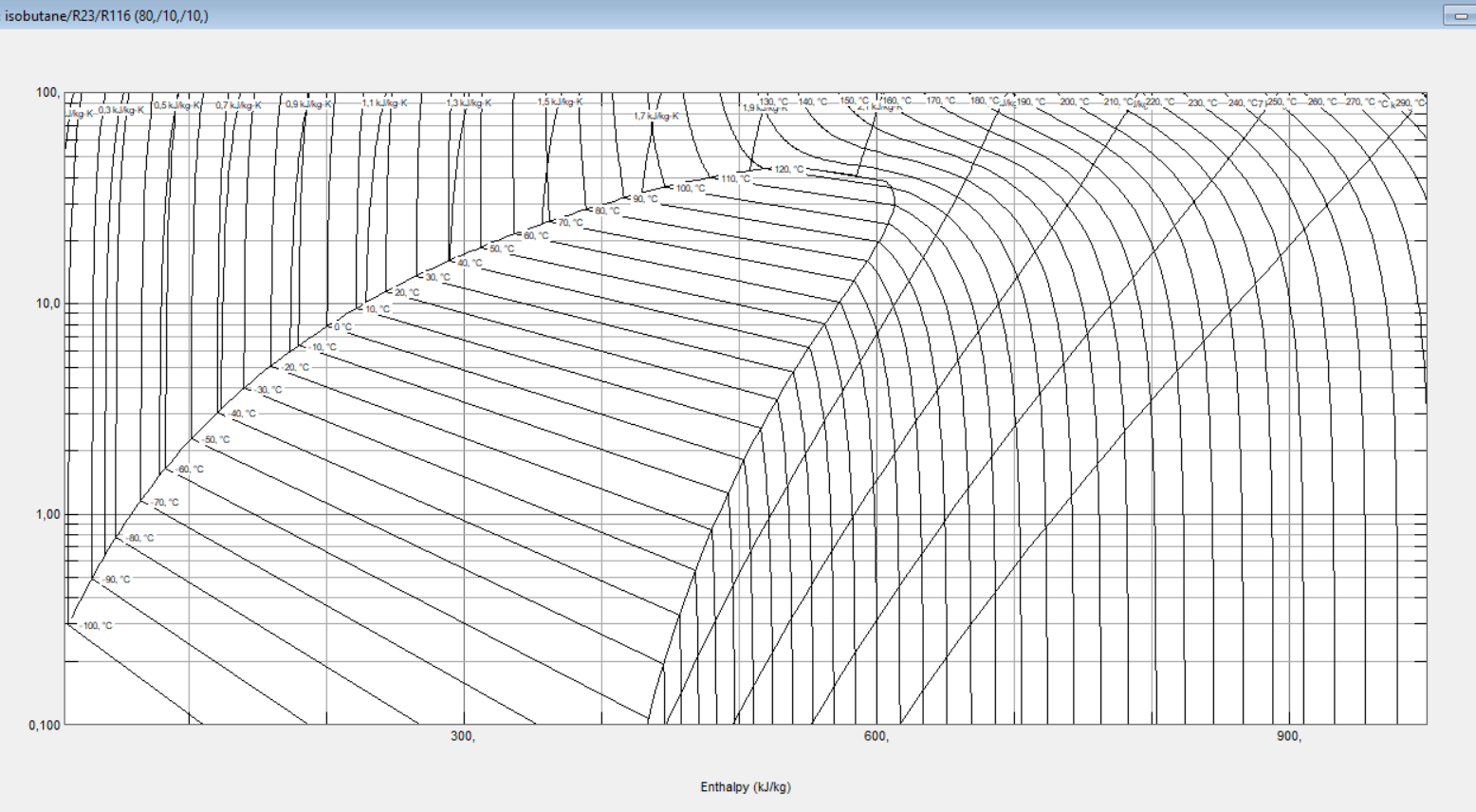Click the 0,5 kJ/kg-K entropy label

[177, 105]
